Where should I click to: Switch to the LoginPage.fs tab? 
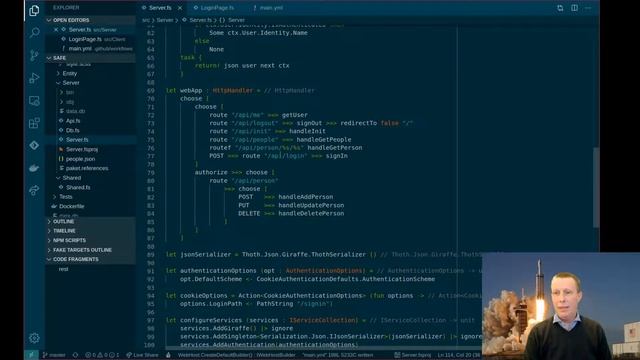[x=217, y=8]
